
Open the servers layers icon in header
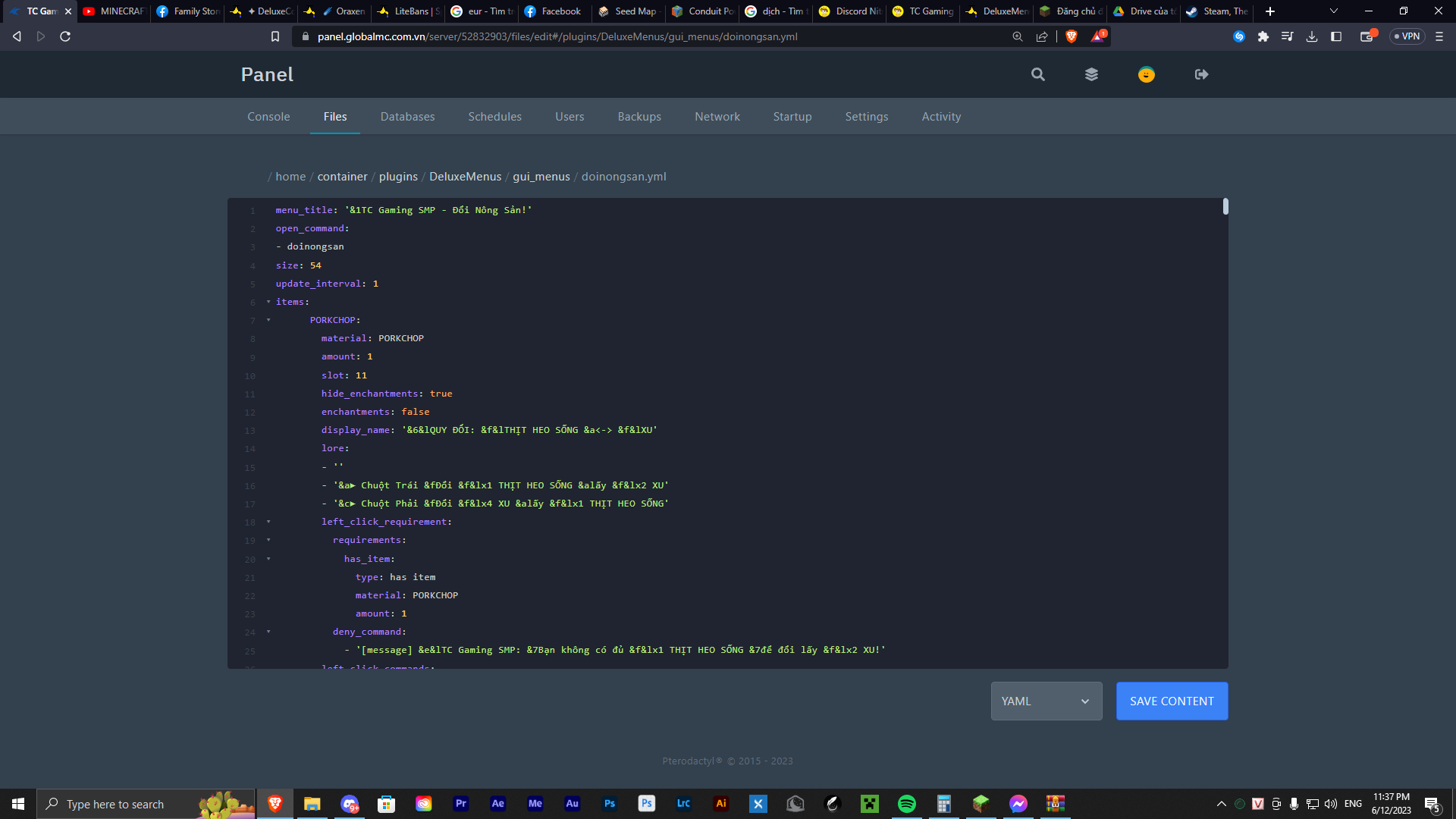(x=1091, y=74)
